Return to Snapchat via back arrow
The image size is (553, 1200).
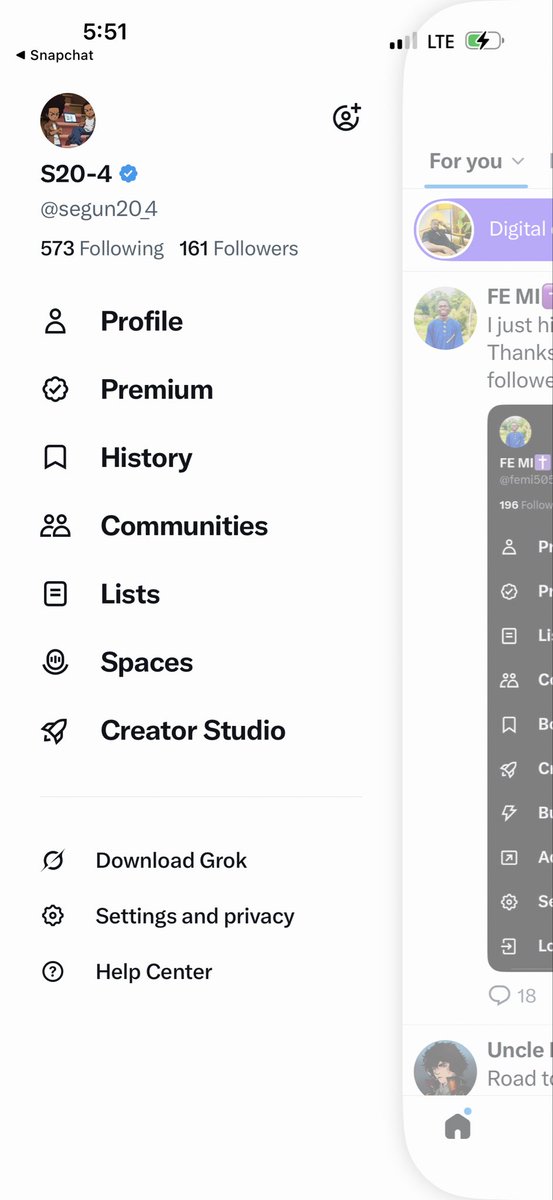55,56
